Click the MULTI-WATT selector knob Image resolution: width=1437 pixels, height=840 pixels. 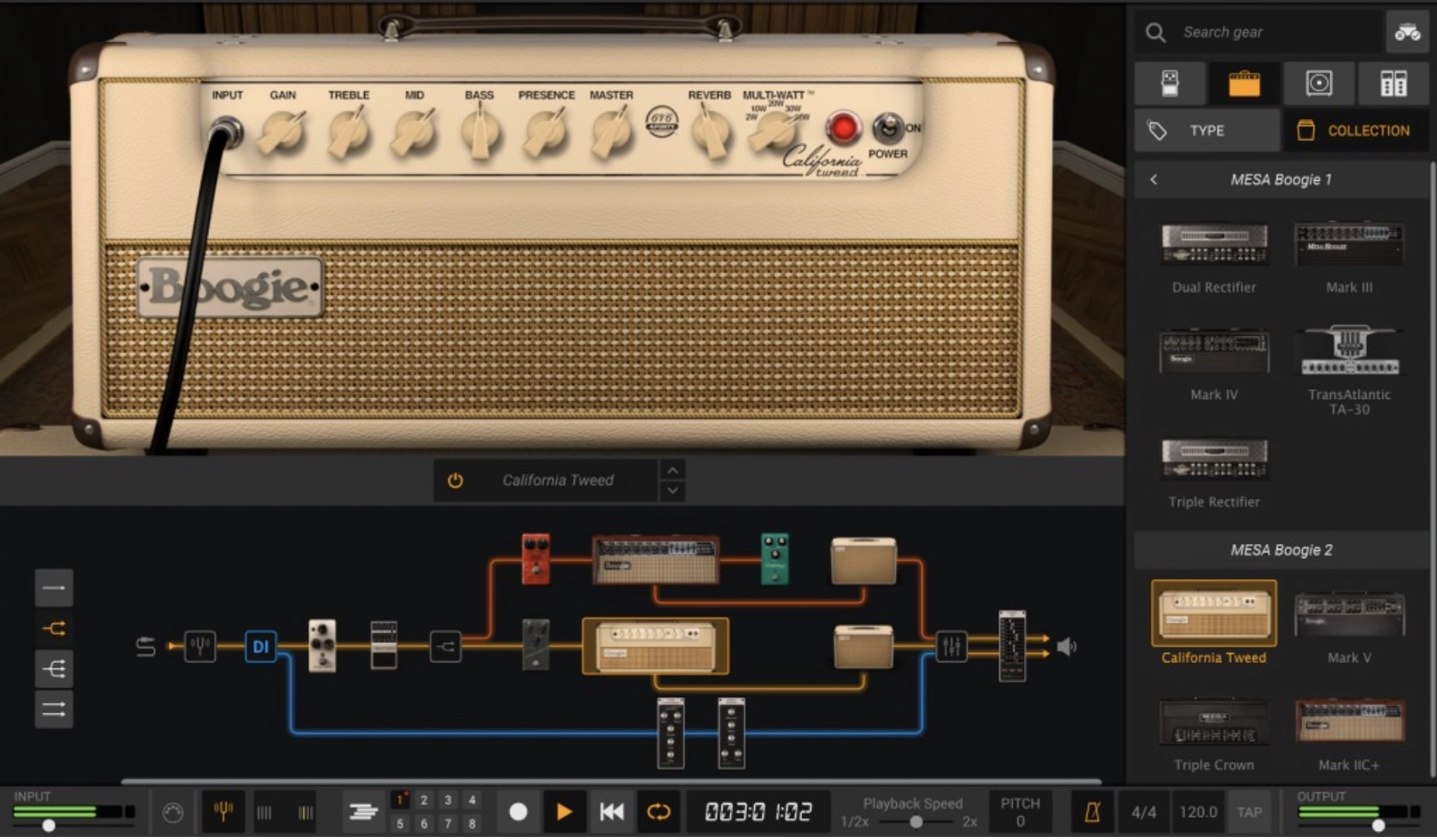(x=773, y=131)
